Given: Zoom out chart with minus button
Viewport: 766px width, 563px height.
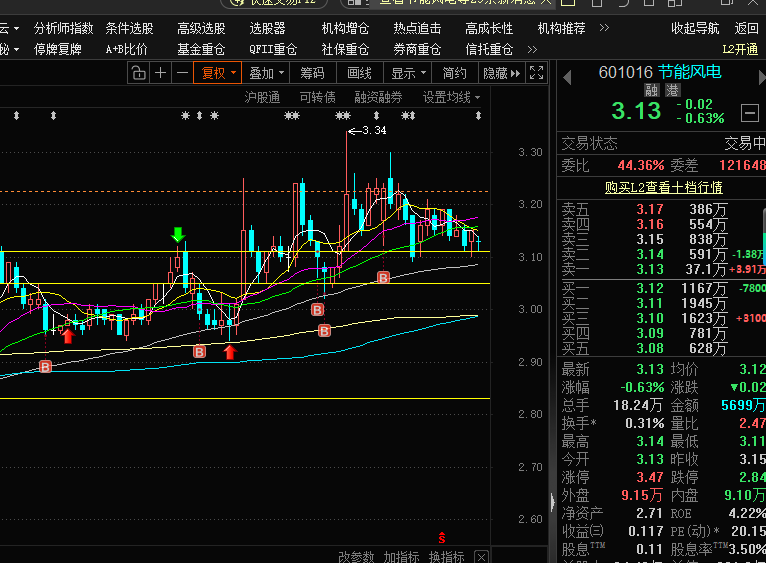Looking at the screenshot, I should pos(182,73).
